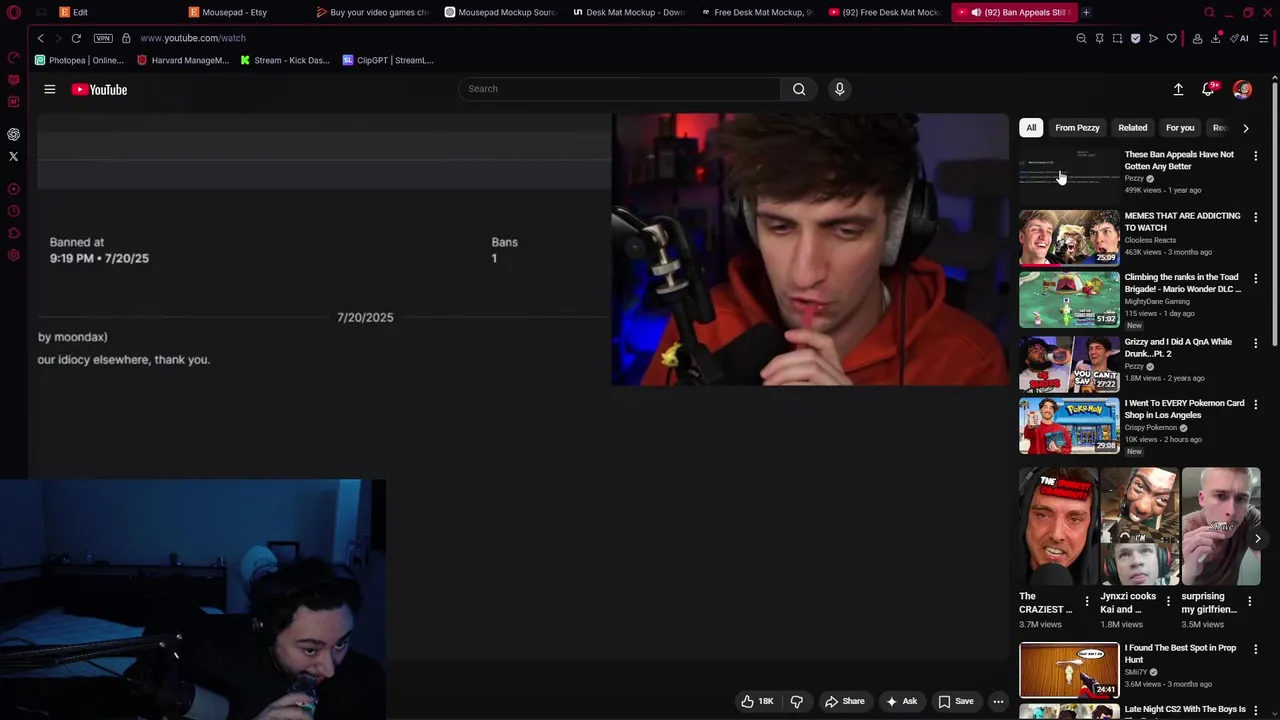Viewport: 1280px width, 720px height.
Task: Go to YouTube home via logo
Action: coord(99,89)
